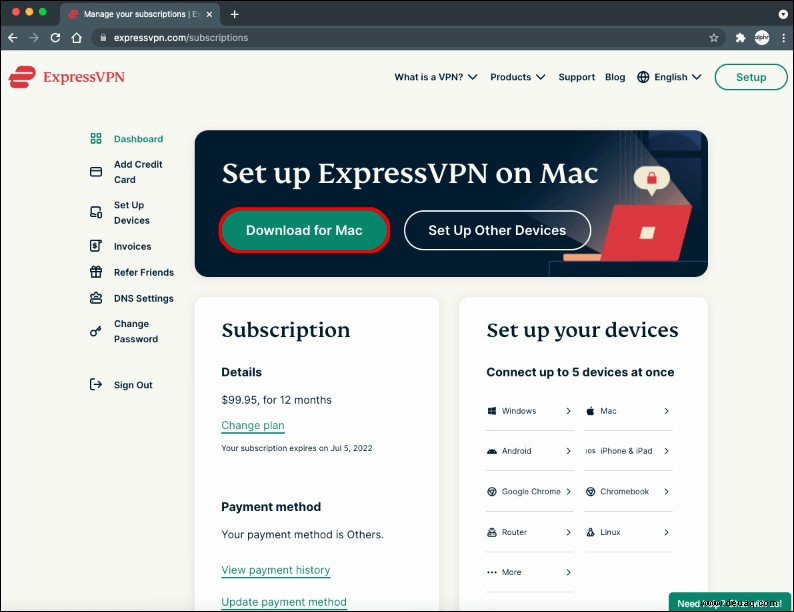Click the Google Chrome icon in devices
The image size is (794, 612).
pyautogui.click(x=492, y=492)
